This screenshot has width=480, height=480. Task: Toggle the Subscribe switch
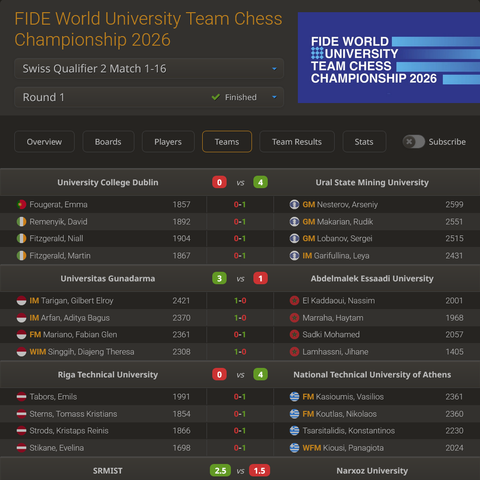[x=413, y=142]
